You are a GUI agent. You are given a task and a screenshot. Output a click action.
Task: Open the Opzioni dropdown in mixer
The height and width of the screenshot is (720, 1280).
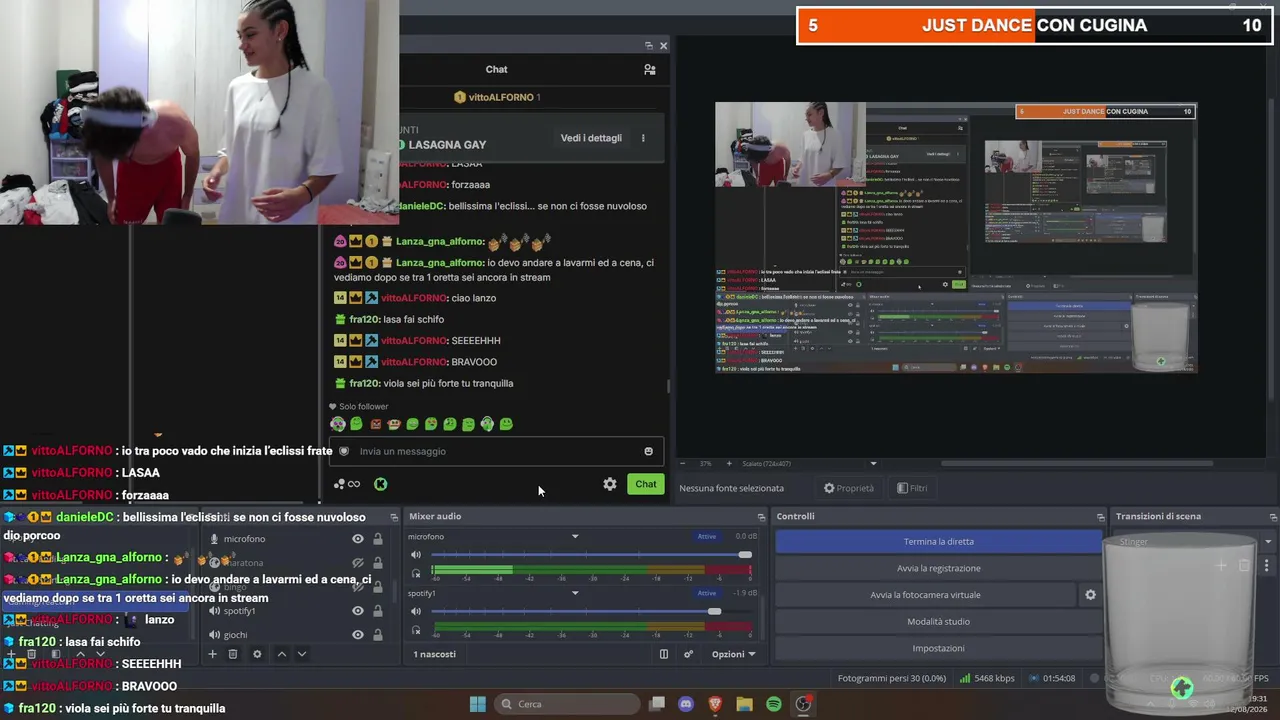(733, 654)
